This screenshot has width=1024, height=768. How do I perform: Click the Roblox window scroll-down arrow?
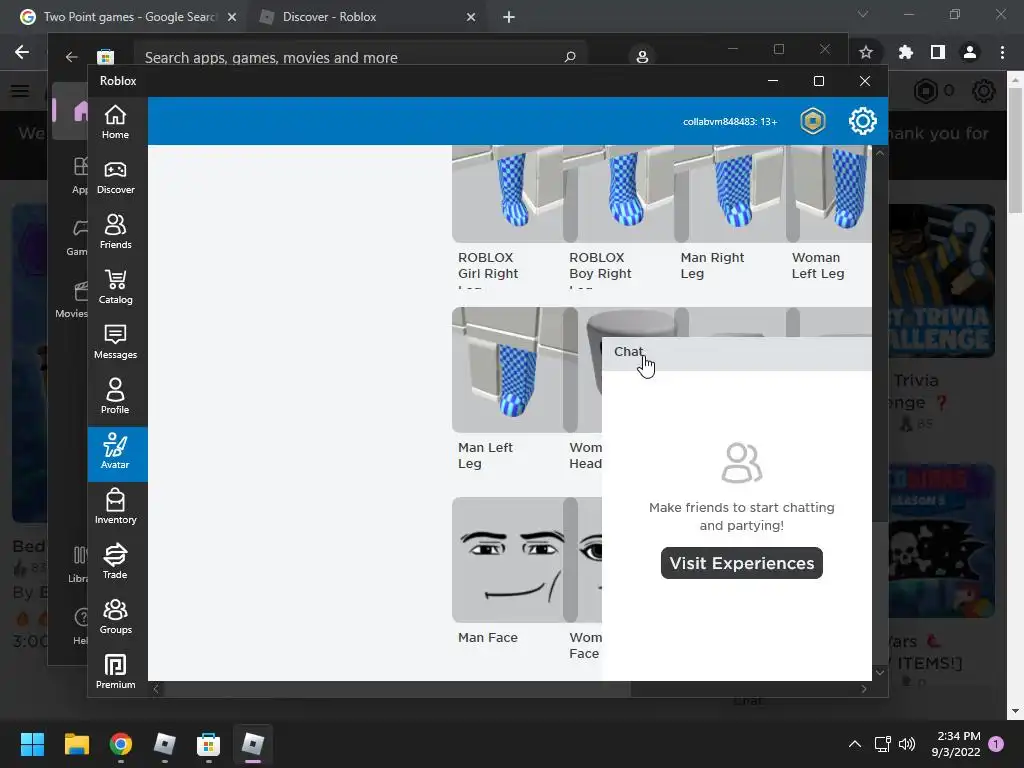[880, 673]
